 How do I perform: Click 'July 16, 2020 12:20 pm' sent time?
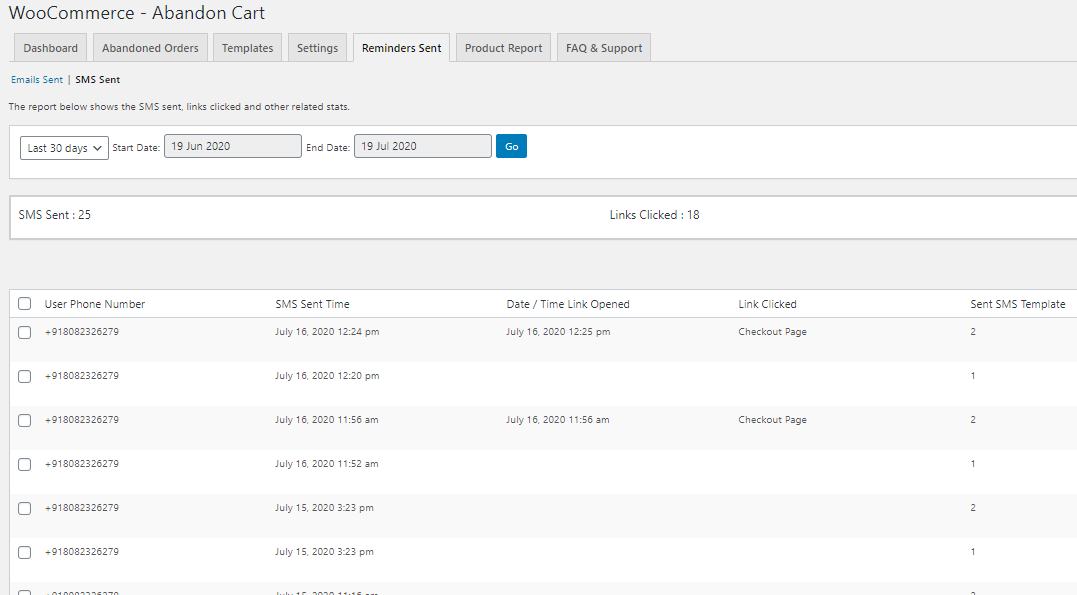pyautogui.click(x=327, y=375)
